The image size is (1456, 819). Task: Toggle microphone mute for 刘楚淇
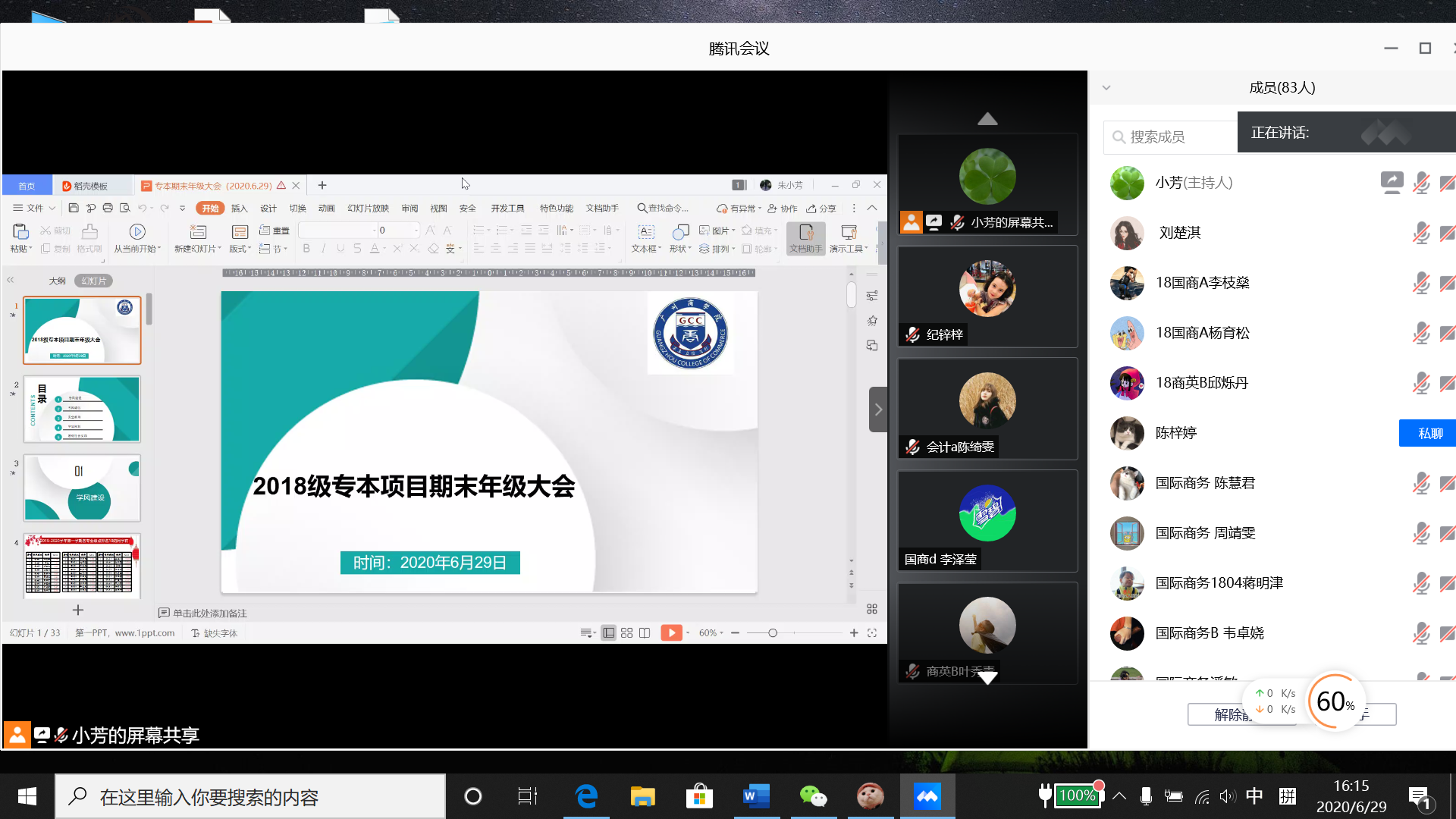[x=1421, y=233]
